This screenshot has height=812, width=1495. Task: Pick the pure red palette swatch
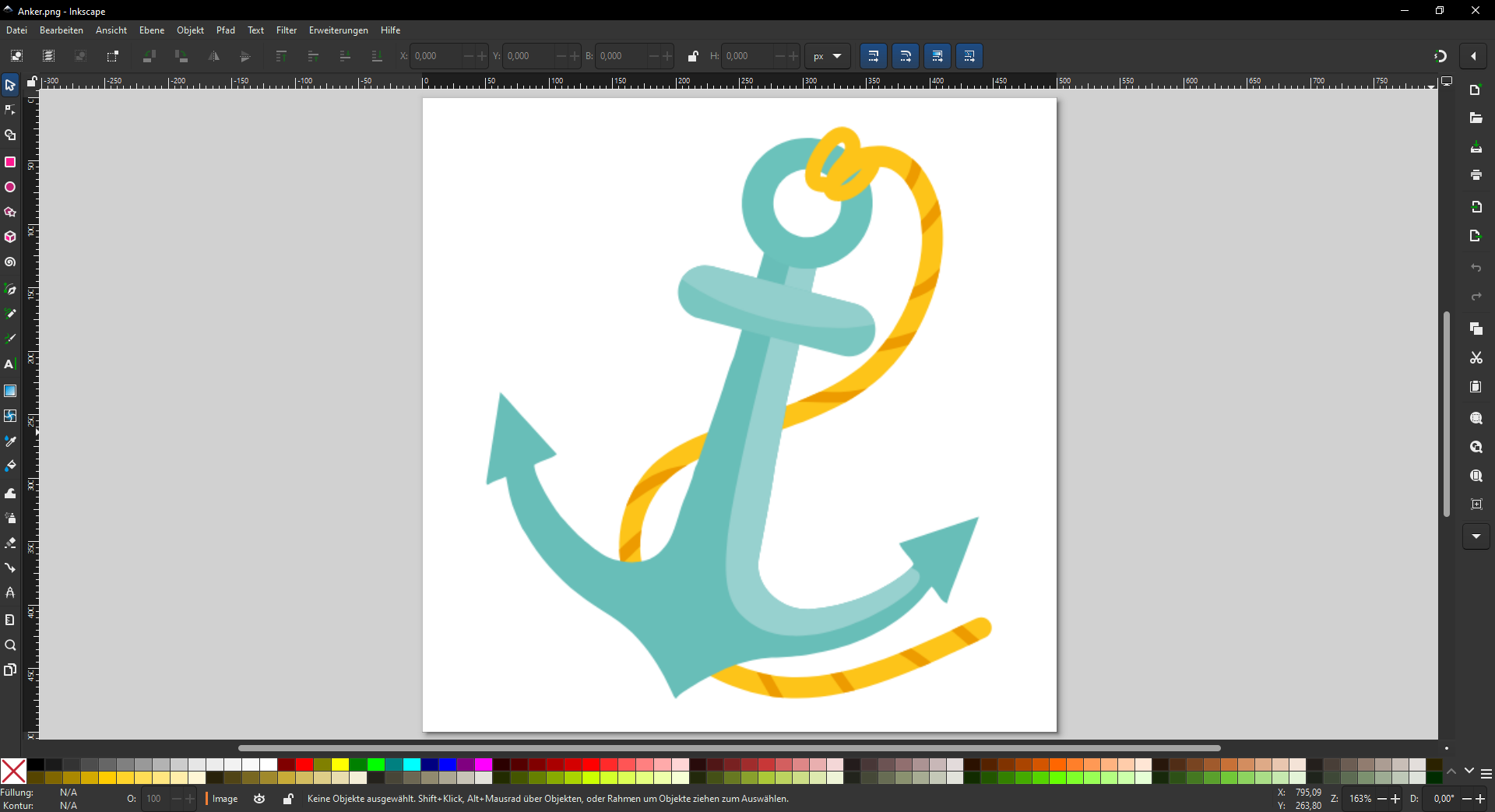pyautogui.click(x=304, y=765)
